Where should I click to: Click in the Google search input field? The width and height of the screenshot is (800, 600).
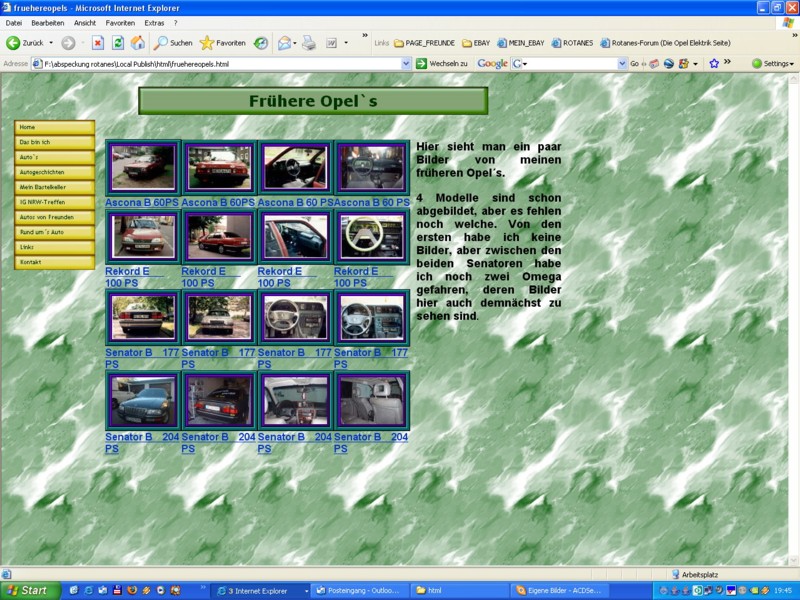pos(570,63)
